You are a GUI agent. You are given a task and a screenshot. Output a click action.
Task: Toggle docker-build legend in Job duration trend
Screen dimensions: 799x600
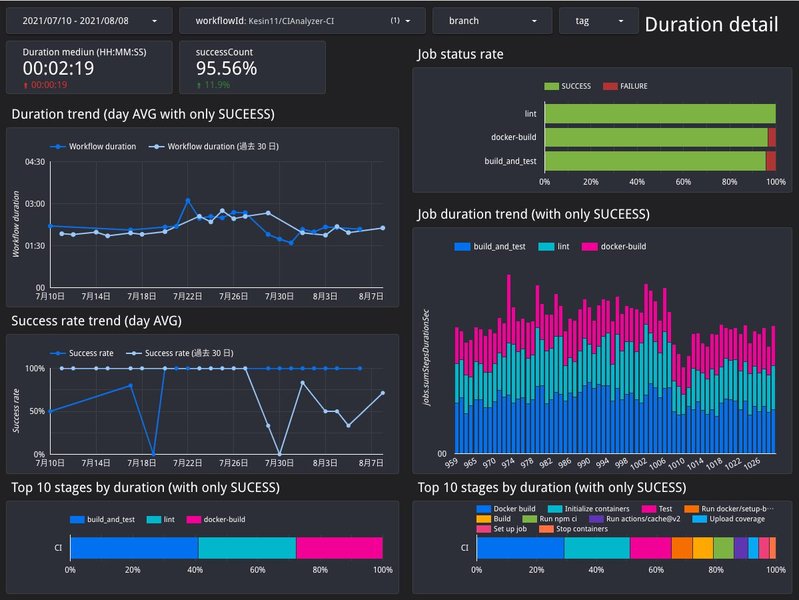click(x=614, y=246)
